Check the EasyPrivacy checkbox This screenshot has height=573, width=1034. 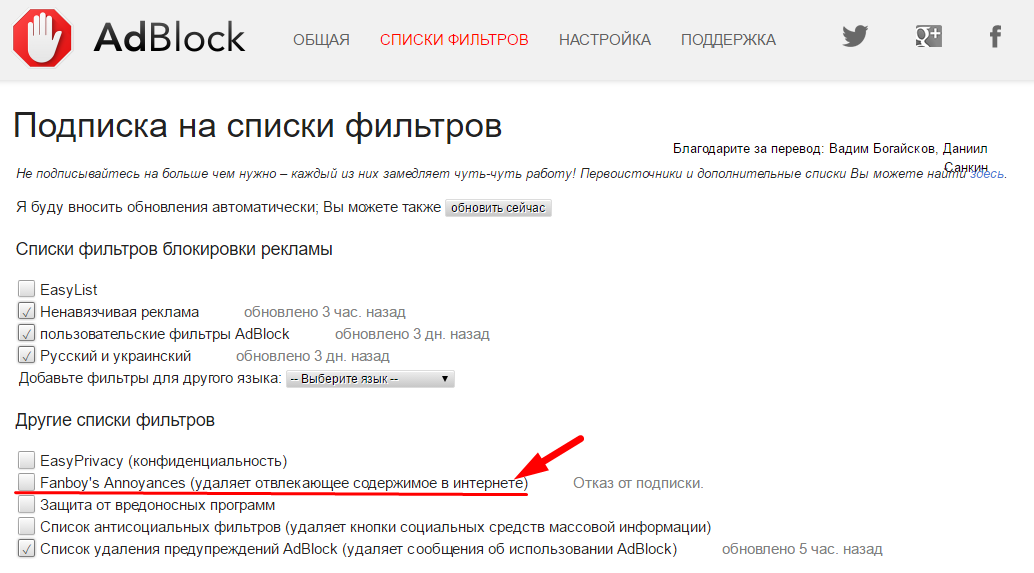[26, 460]
